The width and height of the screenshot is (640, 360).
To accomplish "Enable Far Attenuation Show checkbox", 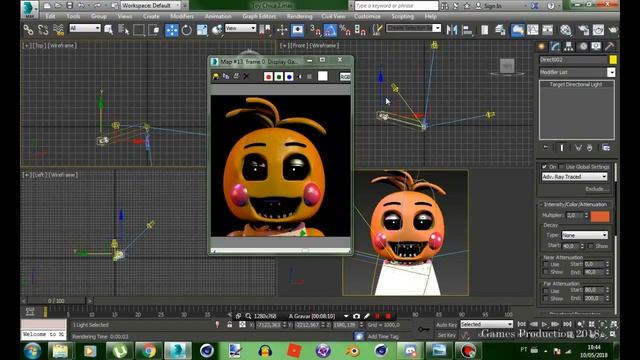I will tap(546, 298).
